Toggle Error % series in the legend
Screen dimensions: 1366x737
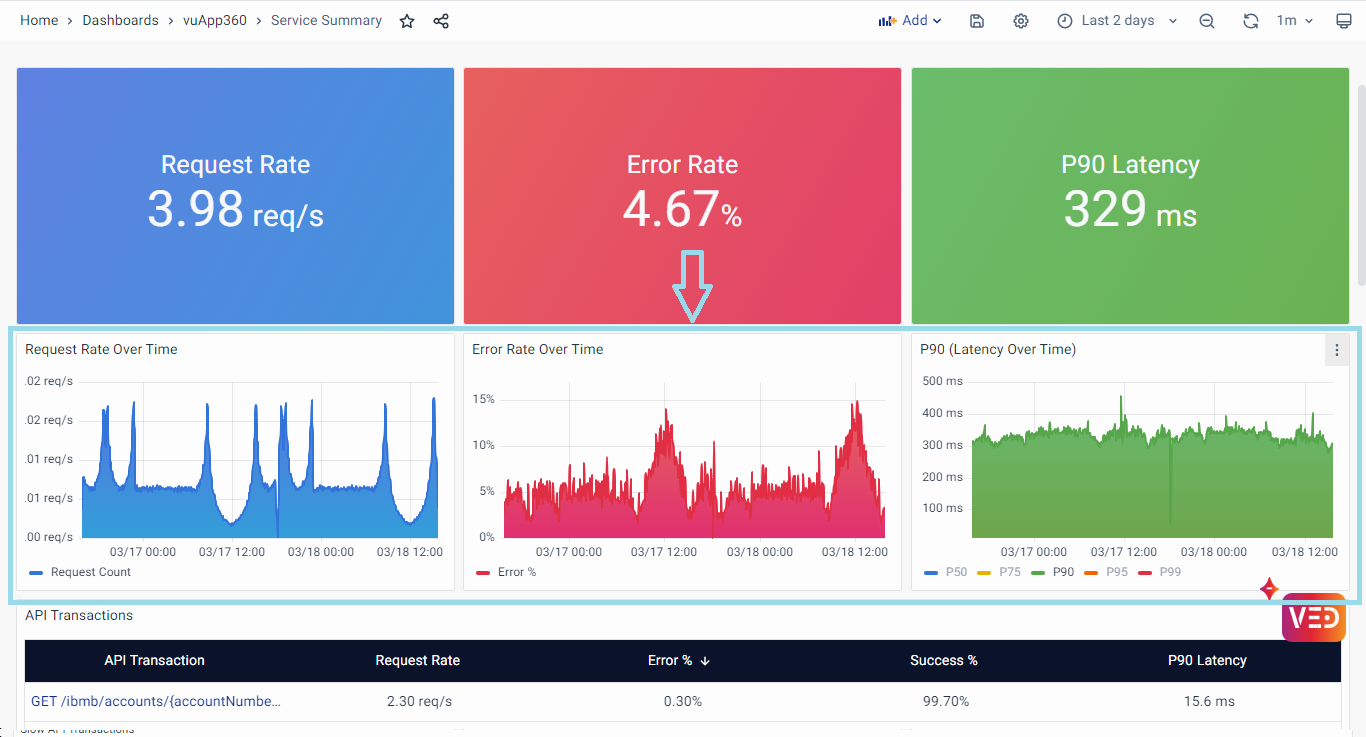(516, 572)
